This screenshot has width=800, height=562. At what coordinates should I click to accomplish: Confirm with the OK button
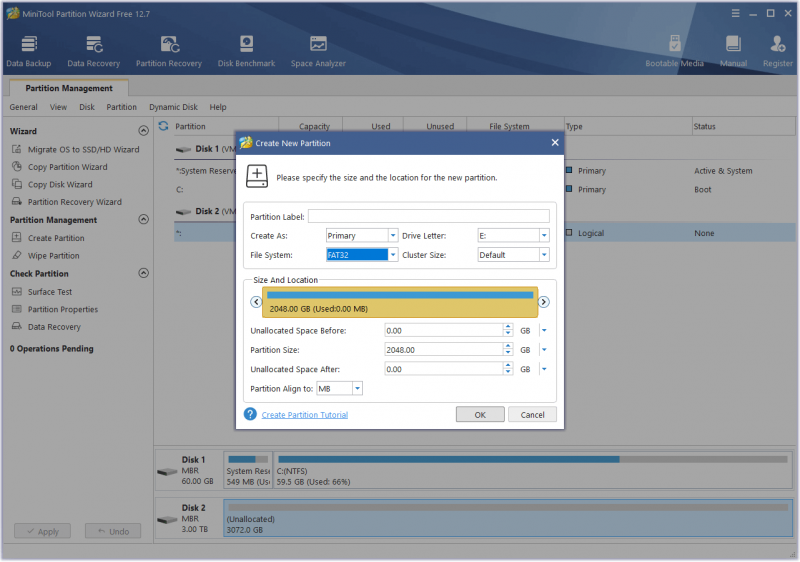pos(480,415)
